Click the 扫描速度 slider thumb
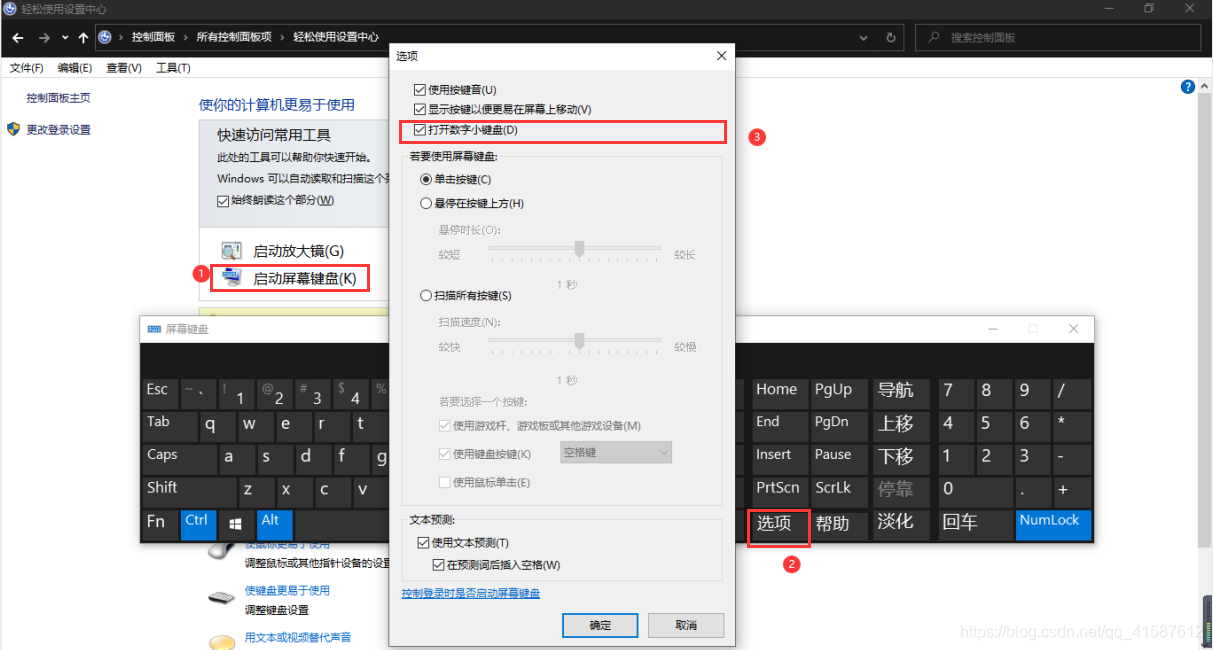This screenshot has height=650, width=1213. (578, 341)
